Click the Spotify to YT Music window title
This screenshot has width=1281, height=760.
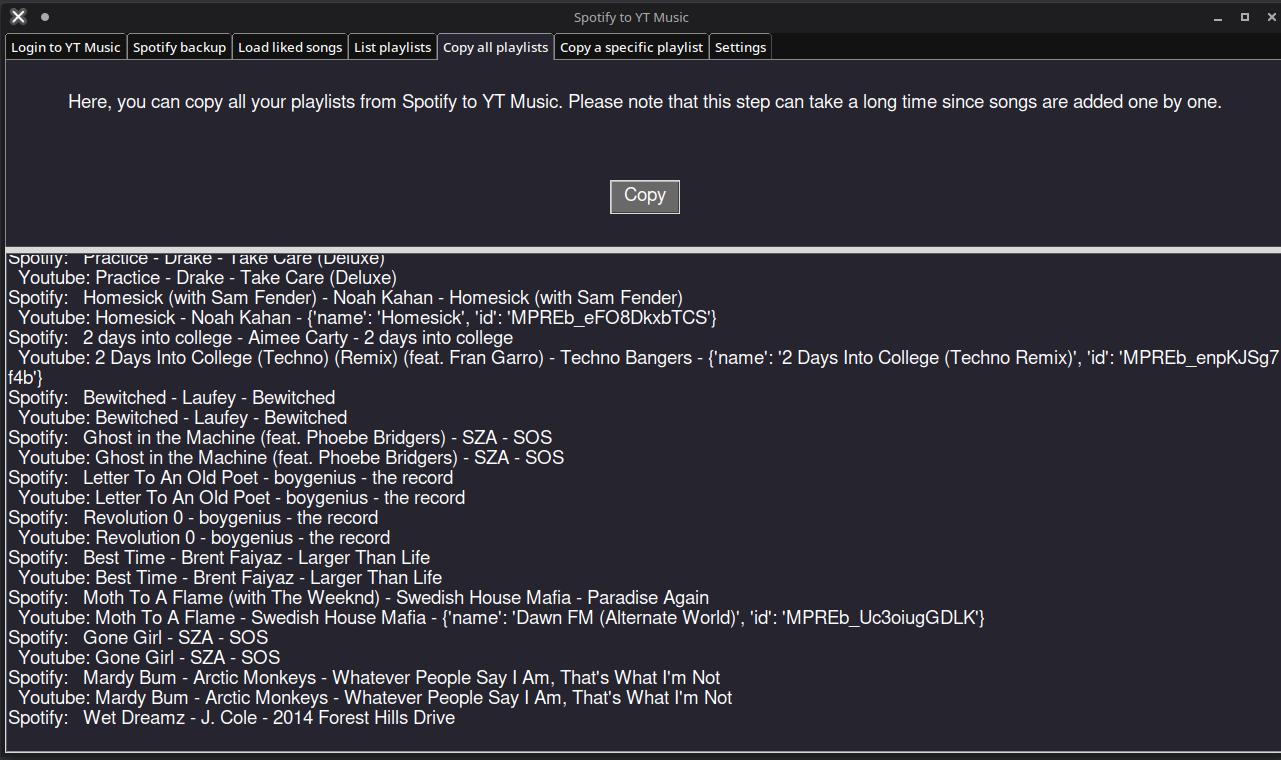pos(631,17)
